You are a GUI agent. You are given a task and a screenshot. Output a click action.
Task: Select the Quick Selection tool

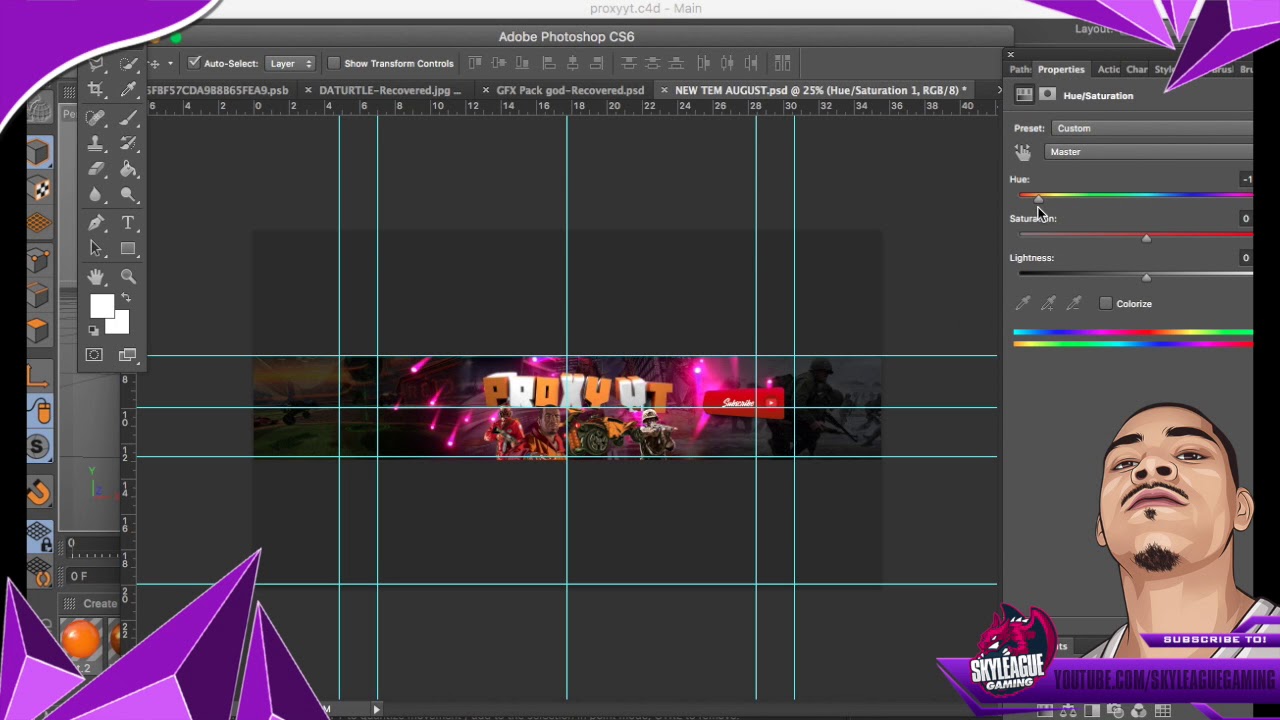click(x=128, y=65)
